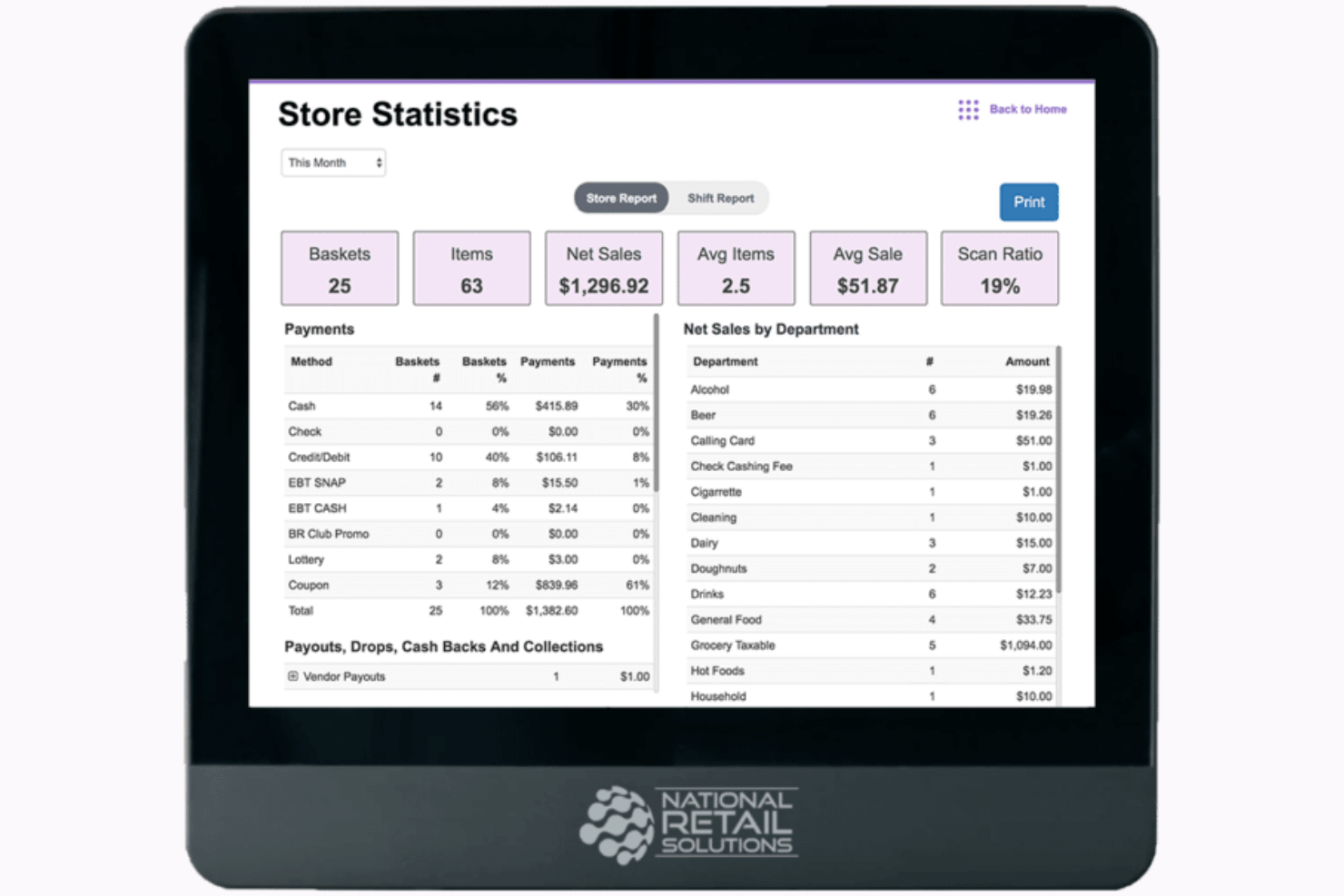Screen dimensions: 1344x896
Task: Select the EBT CASH payment row
Action: point(469,507)
